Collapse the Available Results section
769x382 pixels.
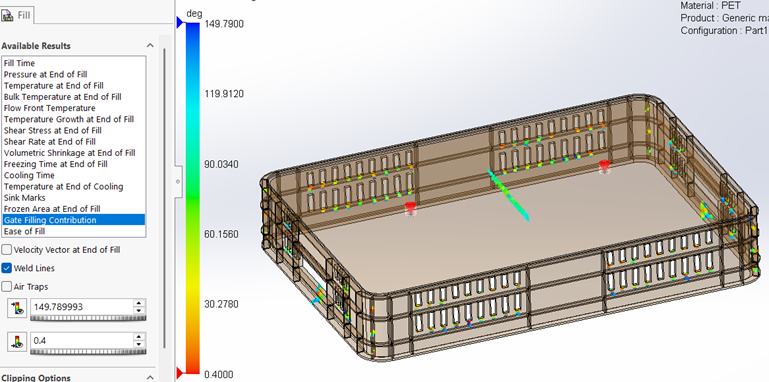pyautogui.click(x=150, y=46)
